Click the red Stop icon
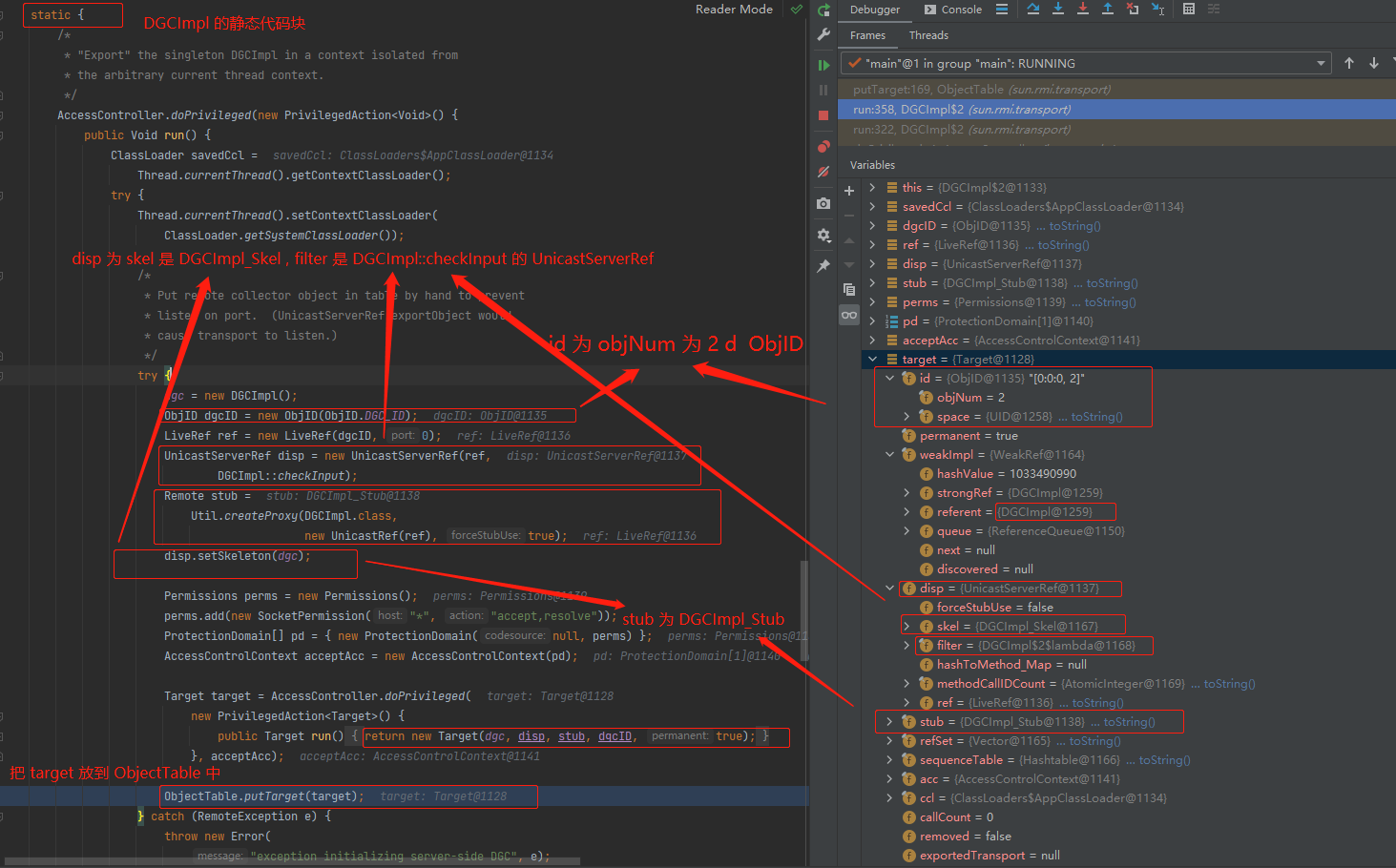The width and height of the screenshot is (1396, 868). point(823,114)
